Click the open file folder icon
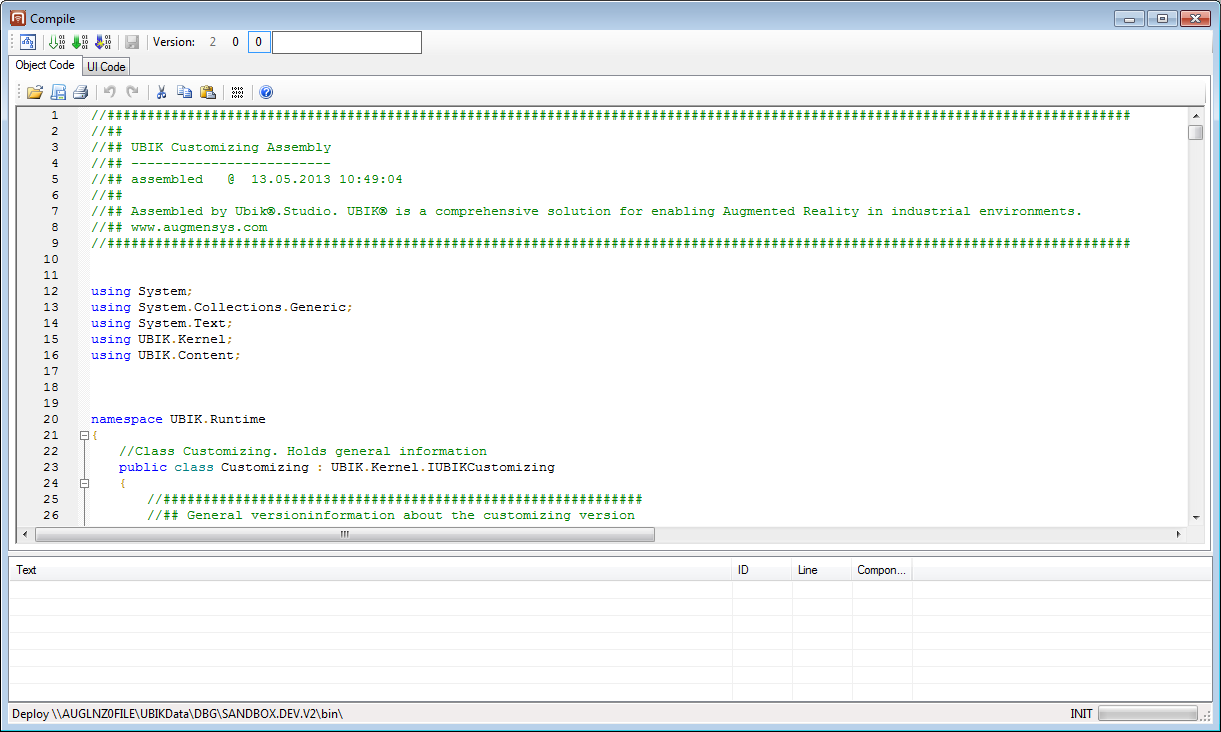The height and width of the screenshot is (732, 1221). (x=35, y=93)
